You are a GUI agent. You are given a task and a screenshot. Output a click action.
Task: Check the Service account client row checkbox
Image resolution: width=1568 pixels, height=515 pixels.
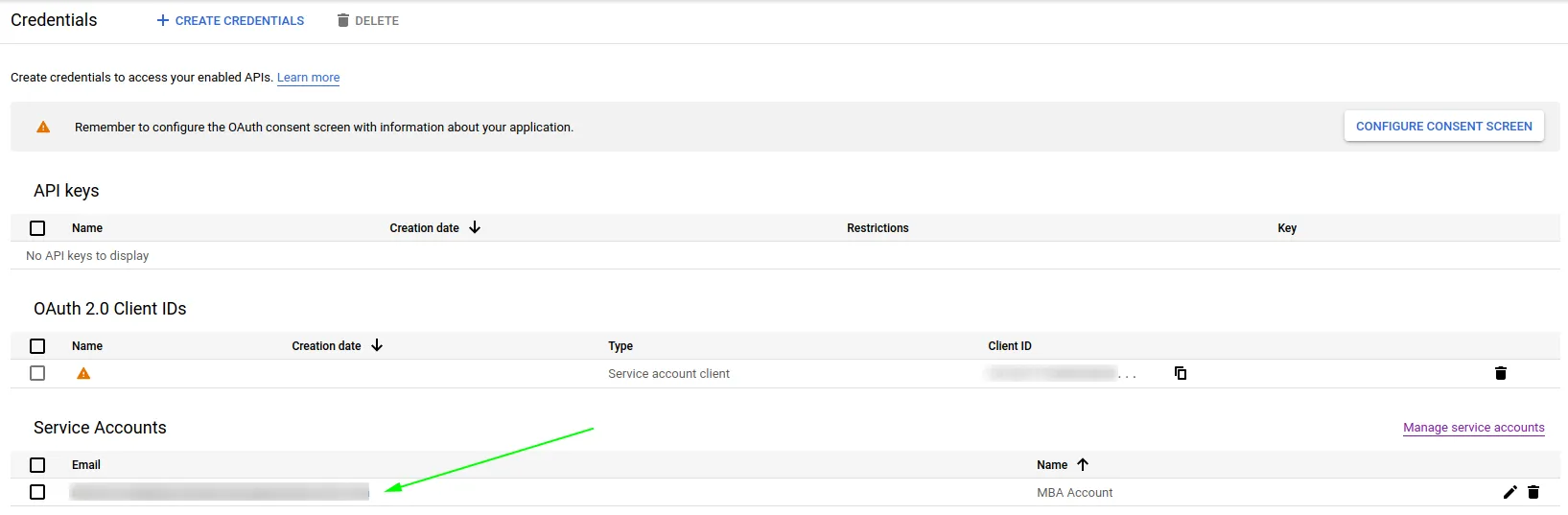click(x=37, y=373)
